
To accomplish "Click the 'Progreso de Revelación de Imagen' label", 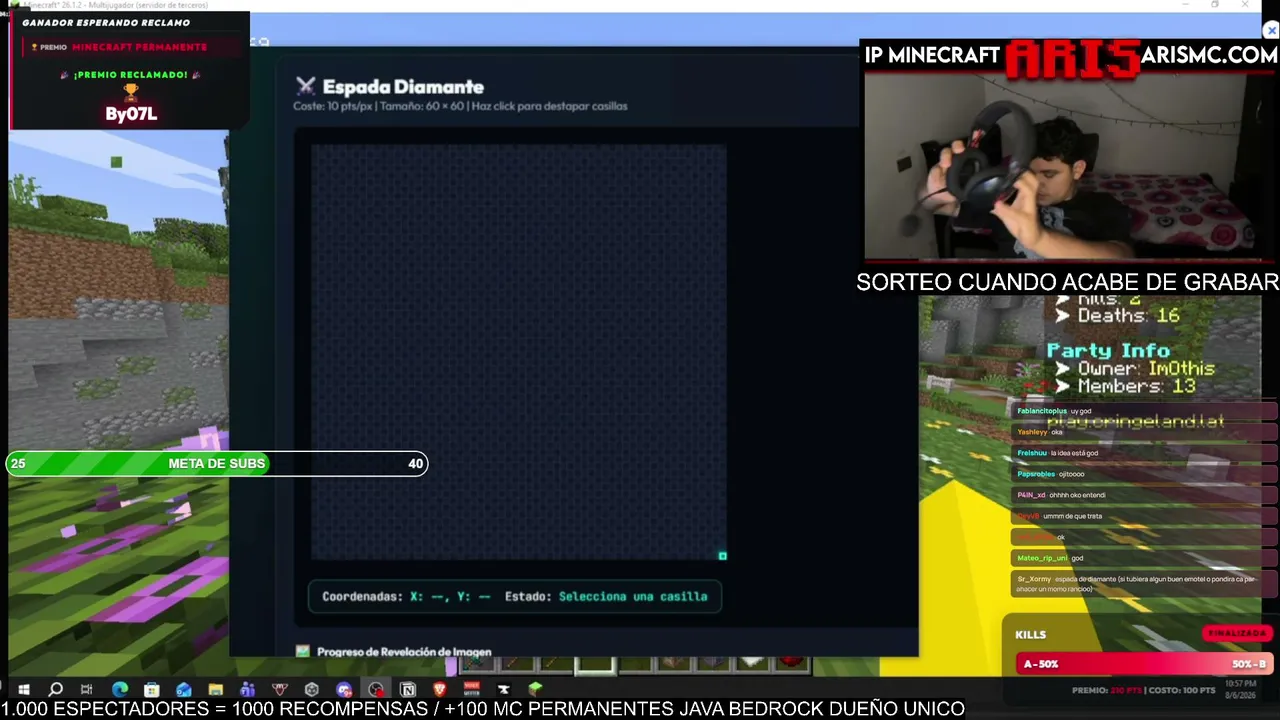I will coord(404,651).
